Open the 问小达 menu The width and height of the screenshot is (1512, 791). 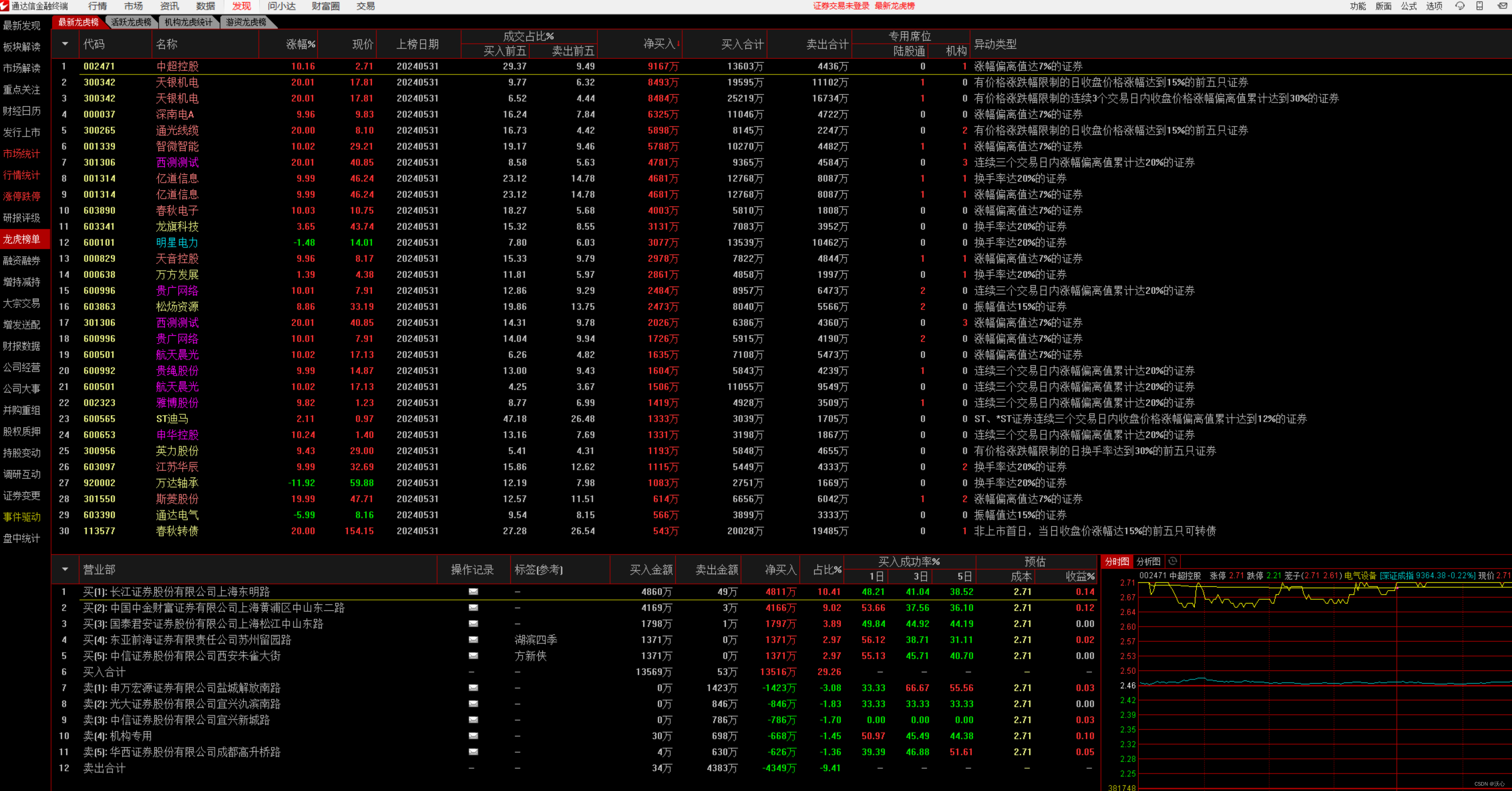pyautogui.click(x=282, y=6)
